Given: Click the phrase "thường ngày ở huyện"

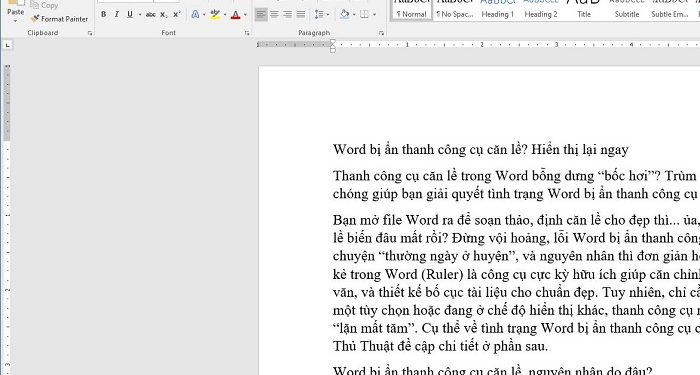Looking at the screenshot, I should [x=446, y=256].
